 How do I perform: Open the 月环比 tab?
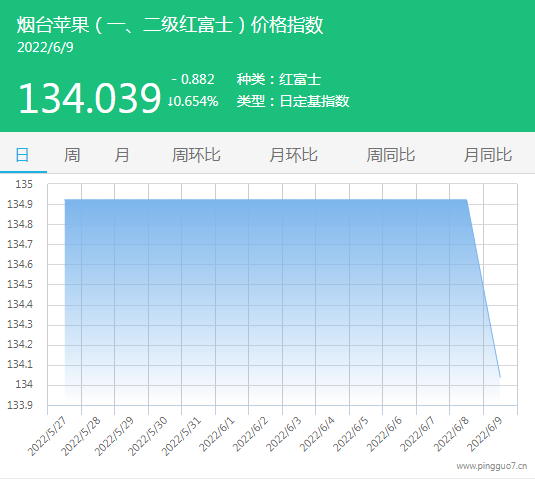(x=293, y=155)
